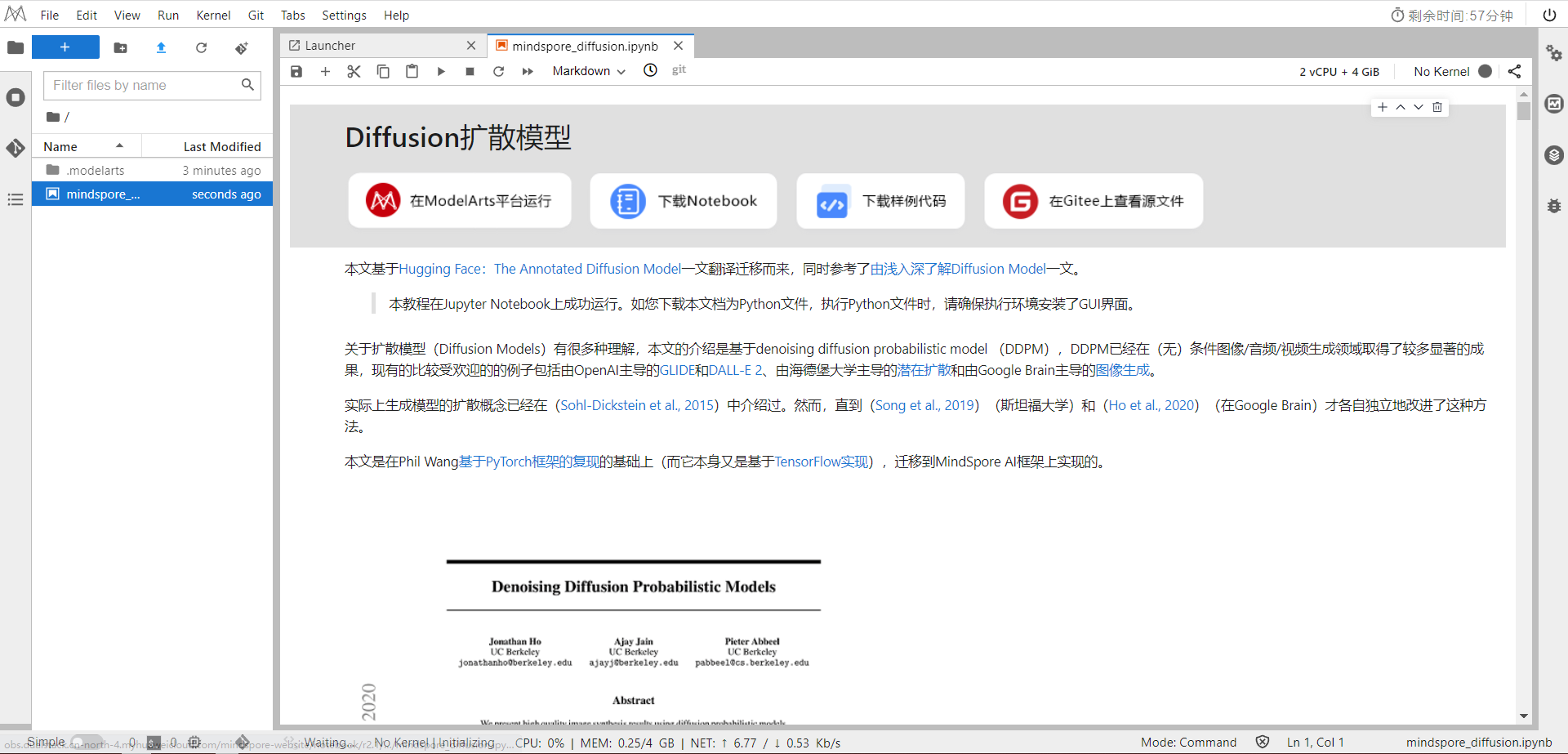Close the Launcher tab
This screenshot has height=754, width=1568.
471,46
